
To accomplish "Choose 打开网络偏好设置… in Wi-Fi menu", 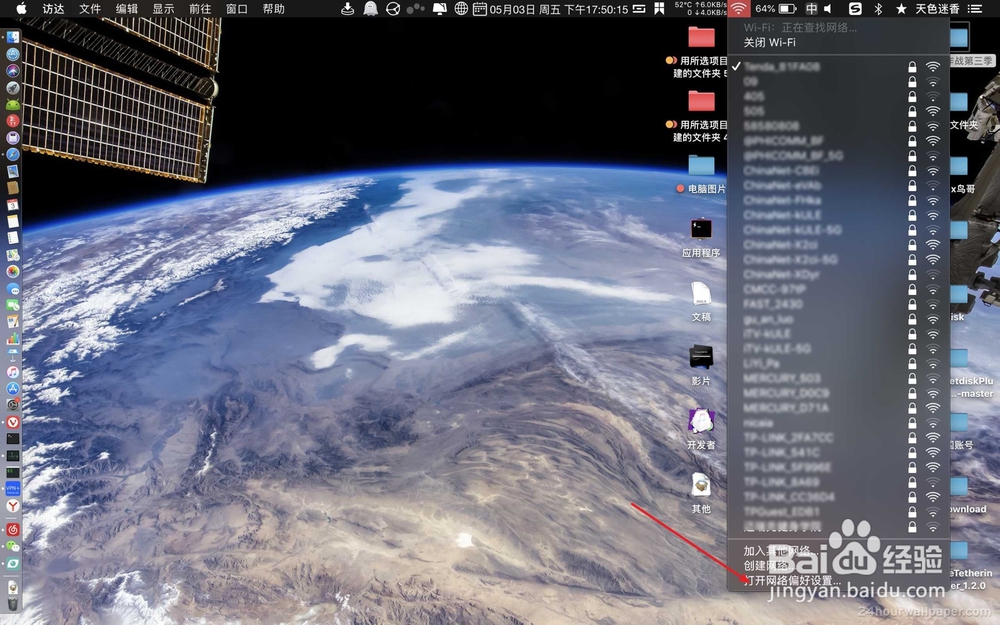I will (838, 580).
